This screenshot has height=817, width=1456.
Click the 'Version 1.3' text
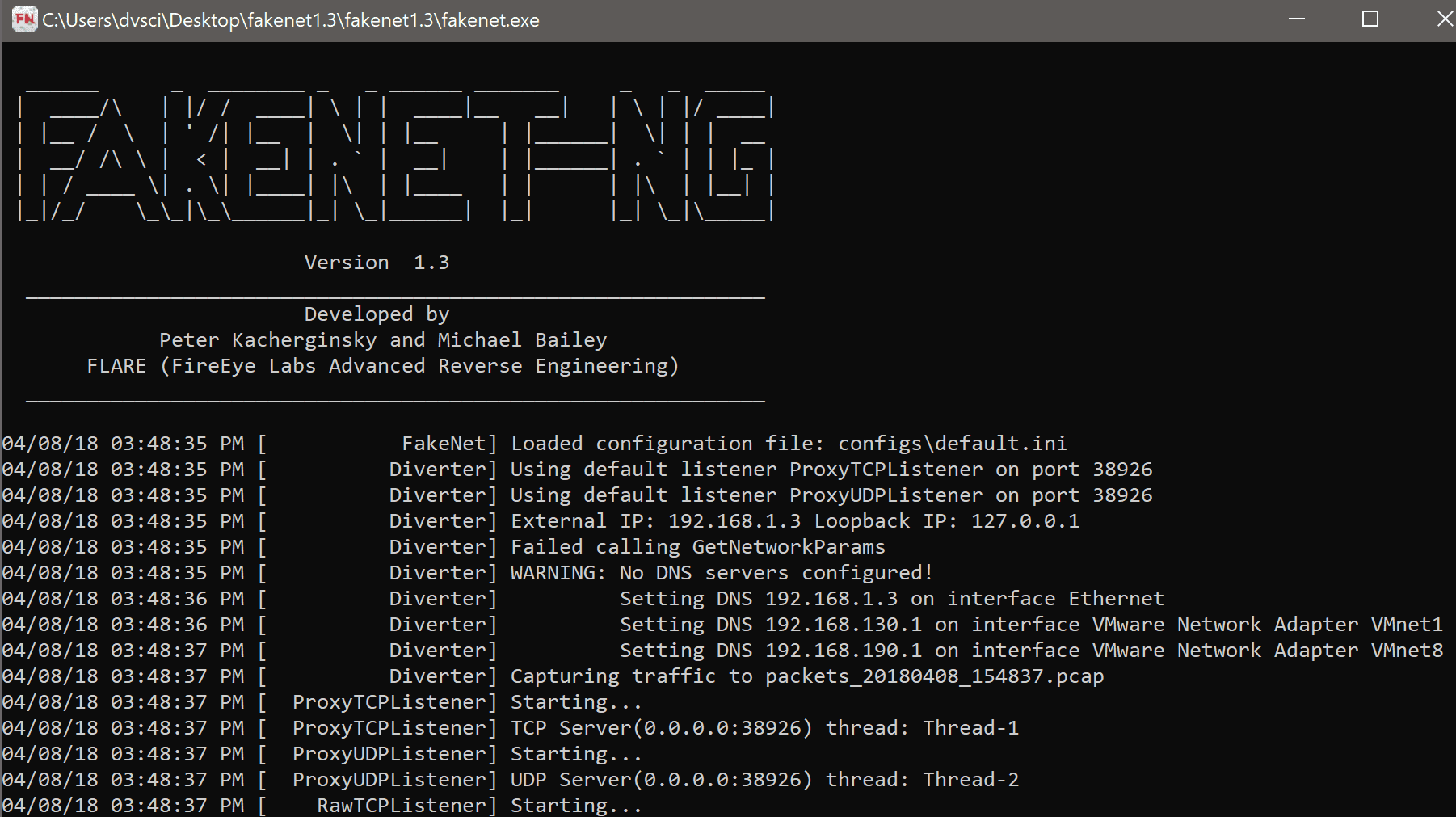[377, 263]
